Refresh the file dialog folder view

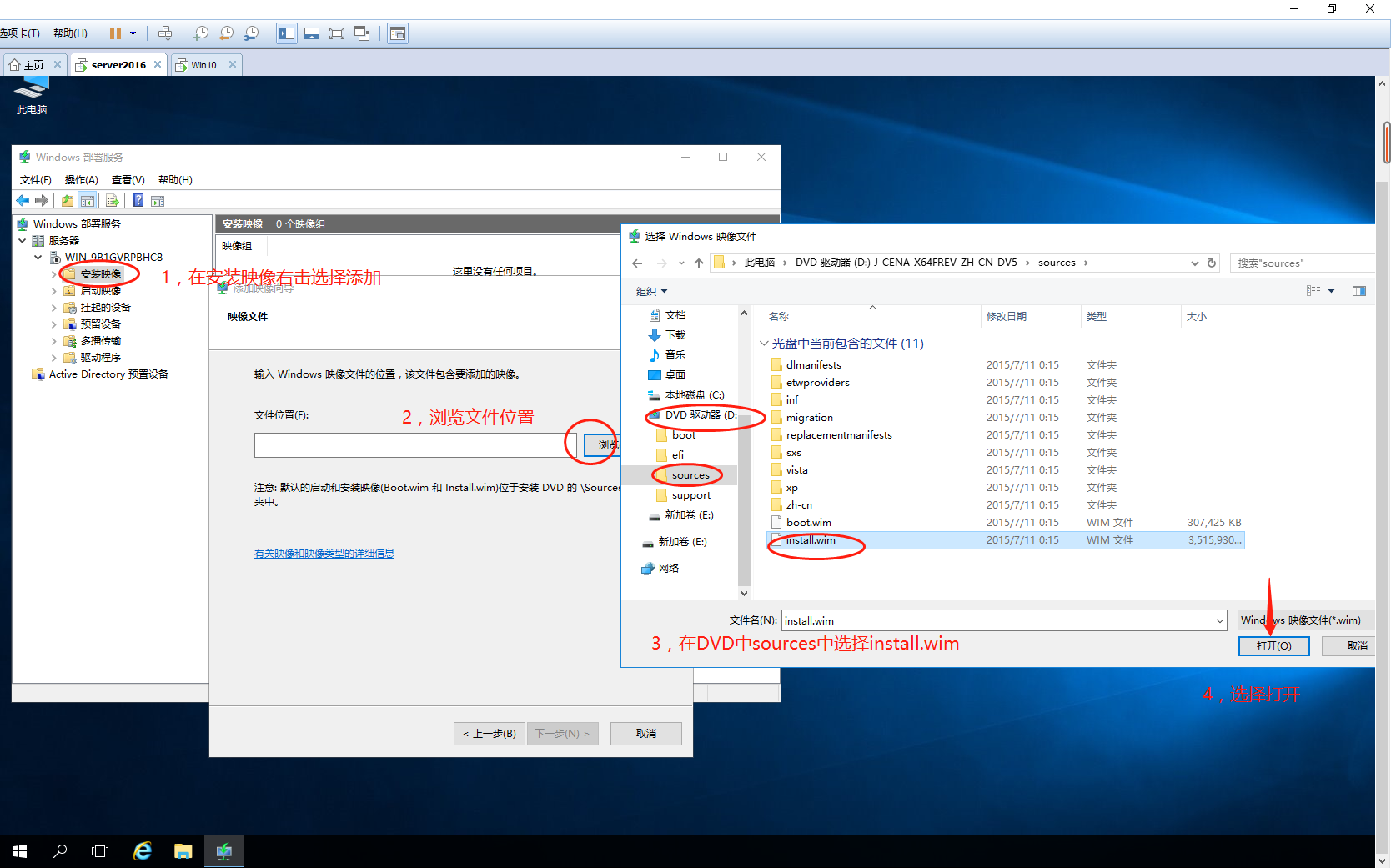pos(1212,263)
